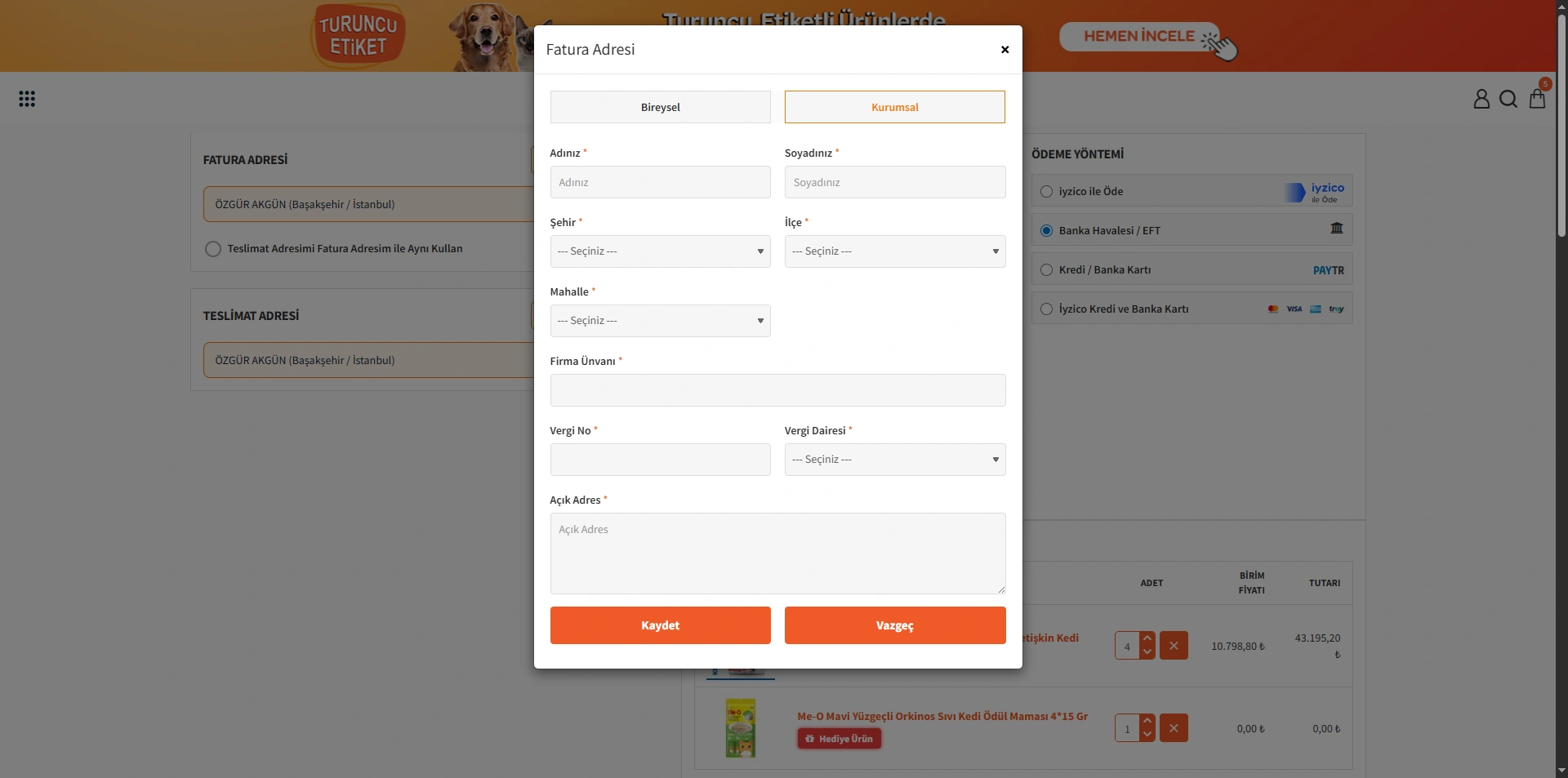This screenshot has height=778, width=1568.
Task: Select iyzico ile Öde payment option
Action: tap(1046, 192)
